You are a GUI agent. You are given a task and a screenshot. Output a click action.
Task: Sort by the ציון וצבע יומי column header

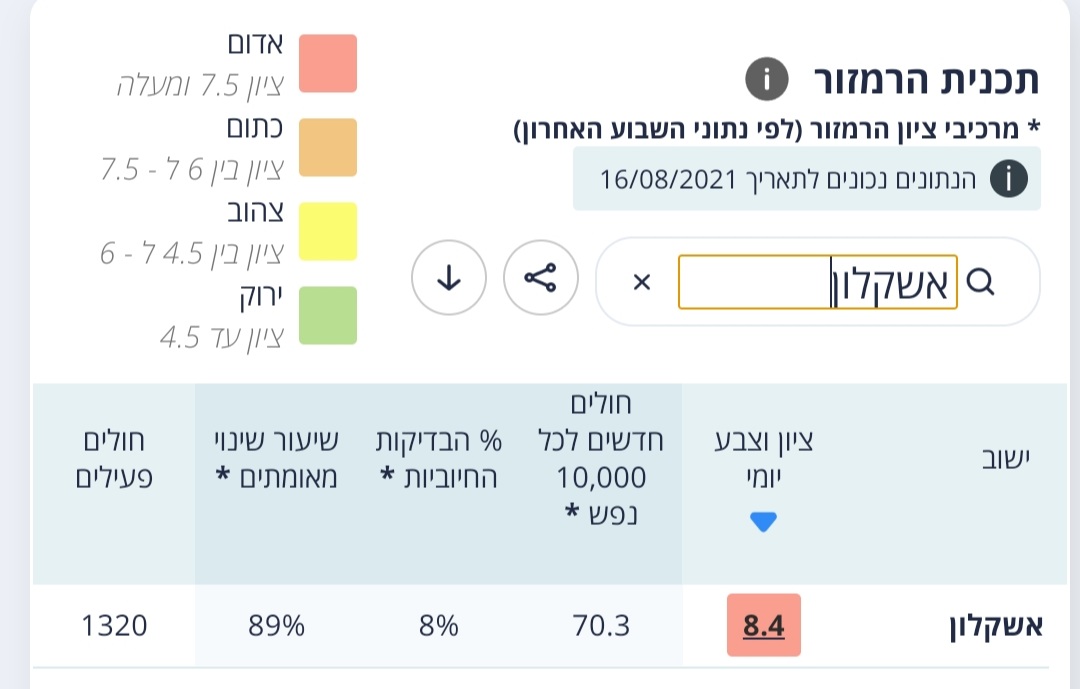pos(763,458)
